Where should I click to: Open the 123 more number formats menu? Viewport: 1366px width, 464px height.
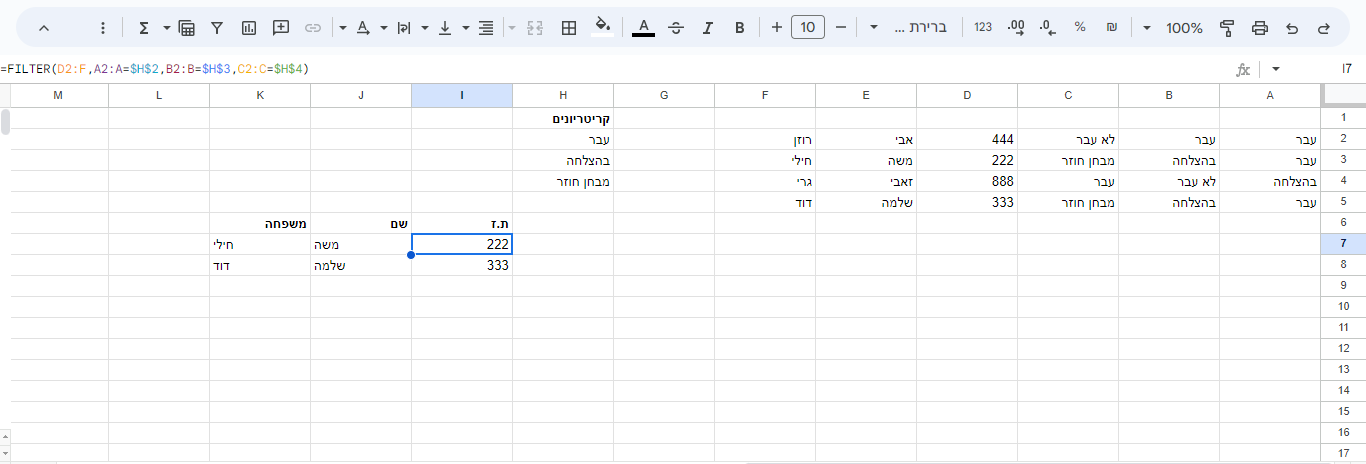[983, 28]
